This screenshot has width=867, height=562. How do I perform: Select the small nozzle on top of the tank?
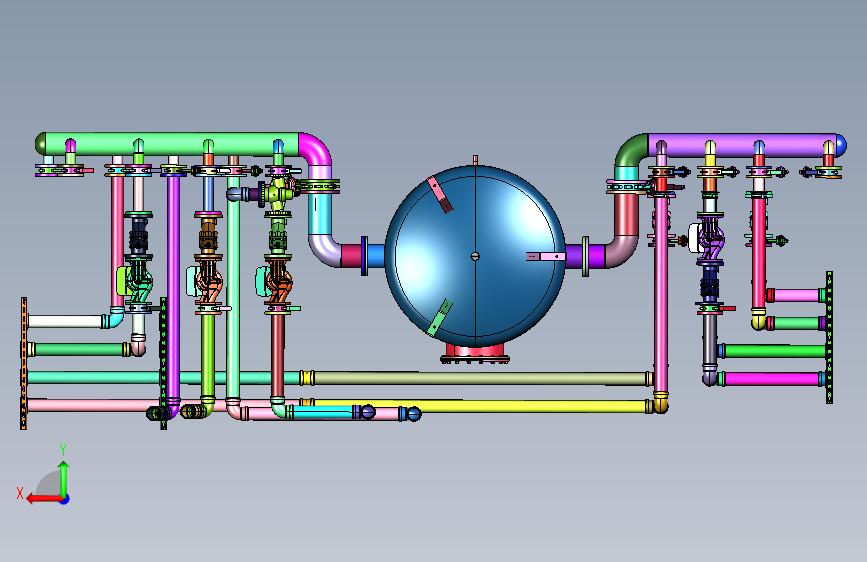(x=475, y=160)
